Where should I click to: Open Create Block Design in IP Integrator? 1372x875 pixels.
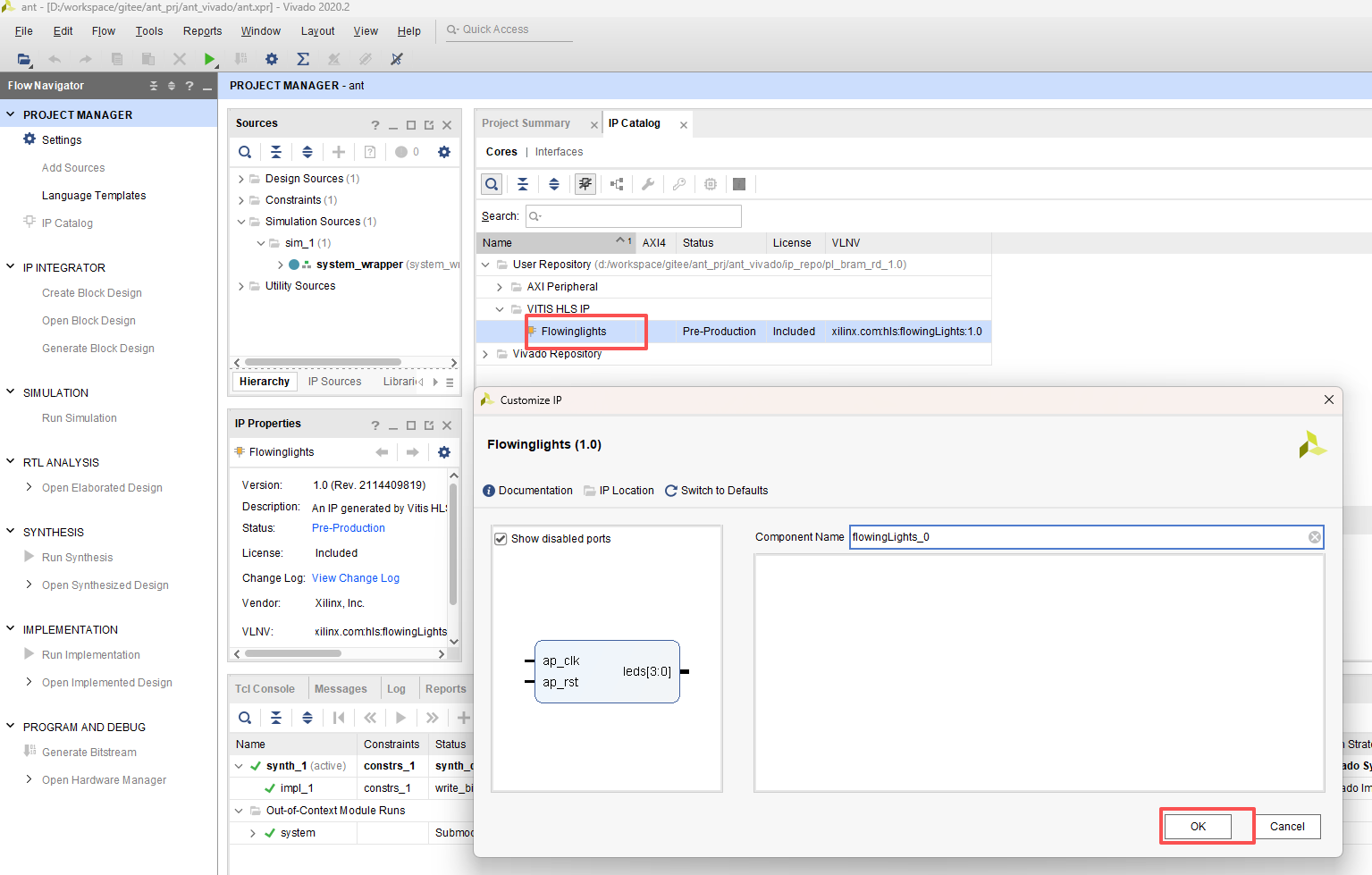coord(92,293)
